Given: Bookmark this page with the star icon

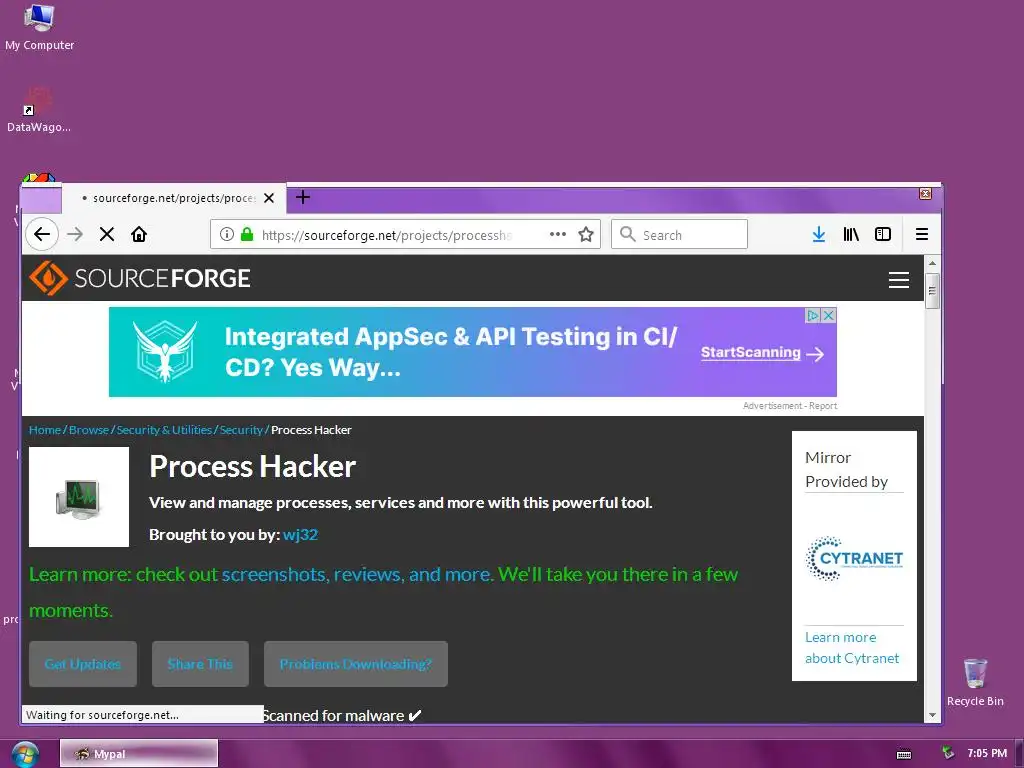Looking at the screenshot, I should [x=586, y=234].
